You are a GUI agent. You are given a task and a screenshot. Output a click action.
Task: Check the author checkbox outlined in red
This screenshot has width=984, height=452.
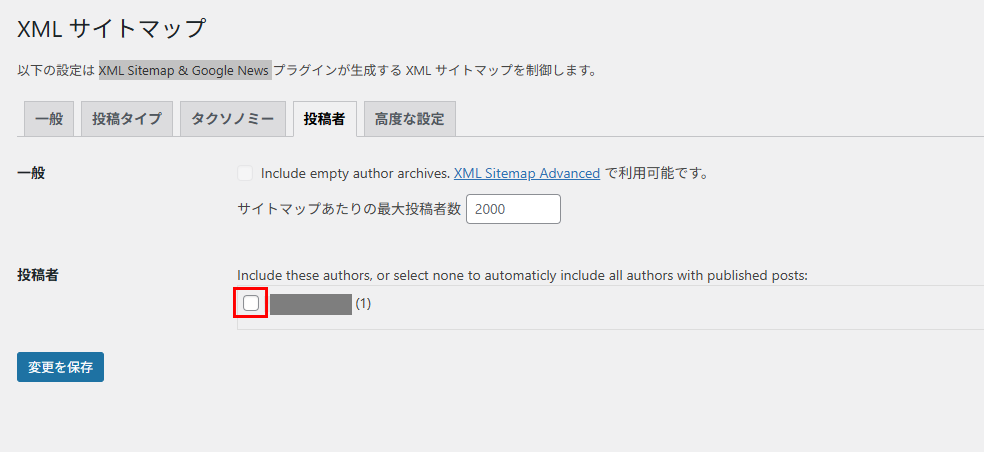click(251, 303)
